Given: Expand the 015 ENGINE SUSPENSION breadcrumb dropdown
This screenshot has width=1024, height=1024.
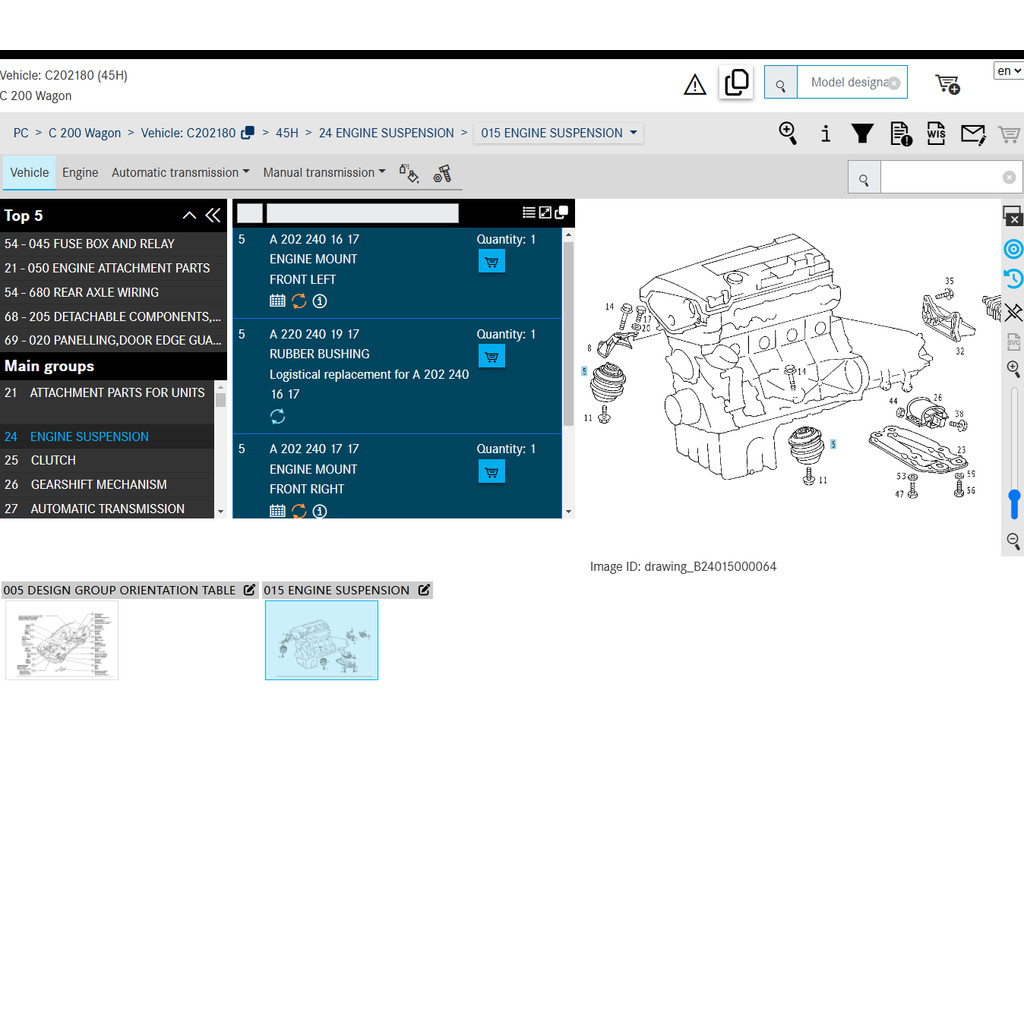Looking at the screenshot, I should click(x=558, y=133).
